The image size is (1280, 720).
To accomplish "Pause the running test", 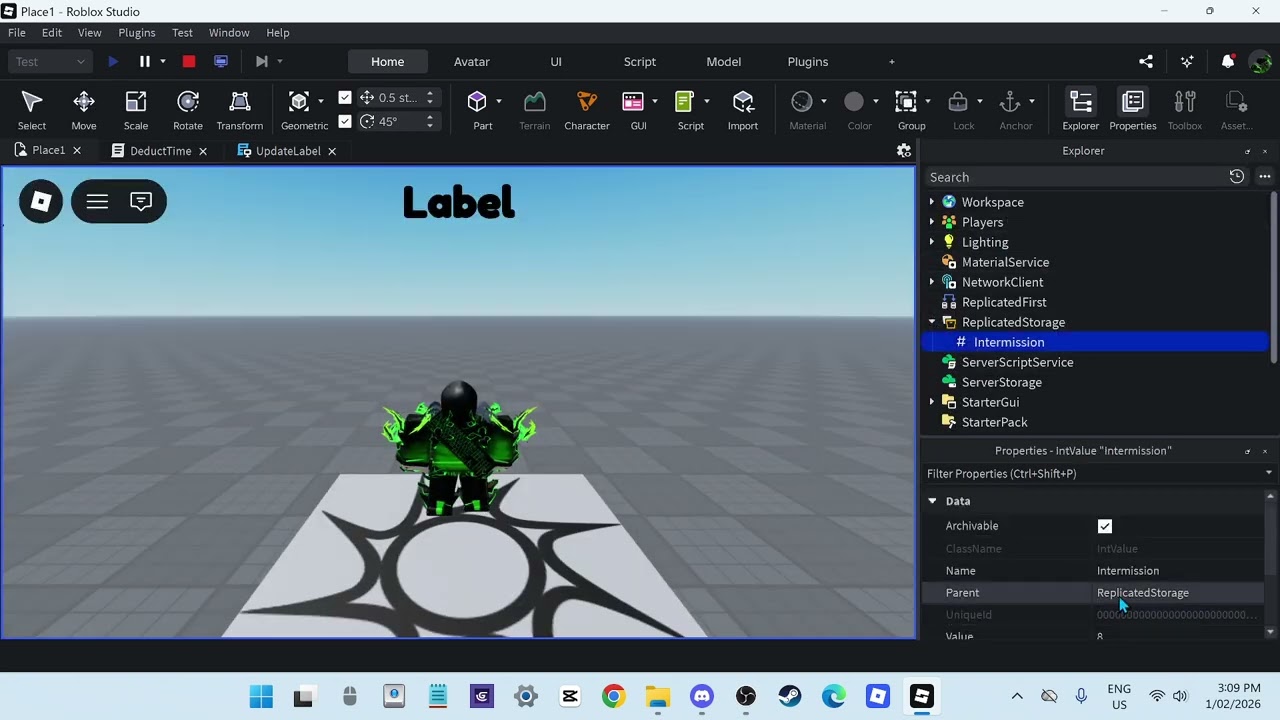I will pos(145,62).
